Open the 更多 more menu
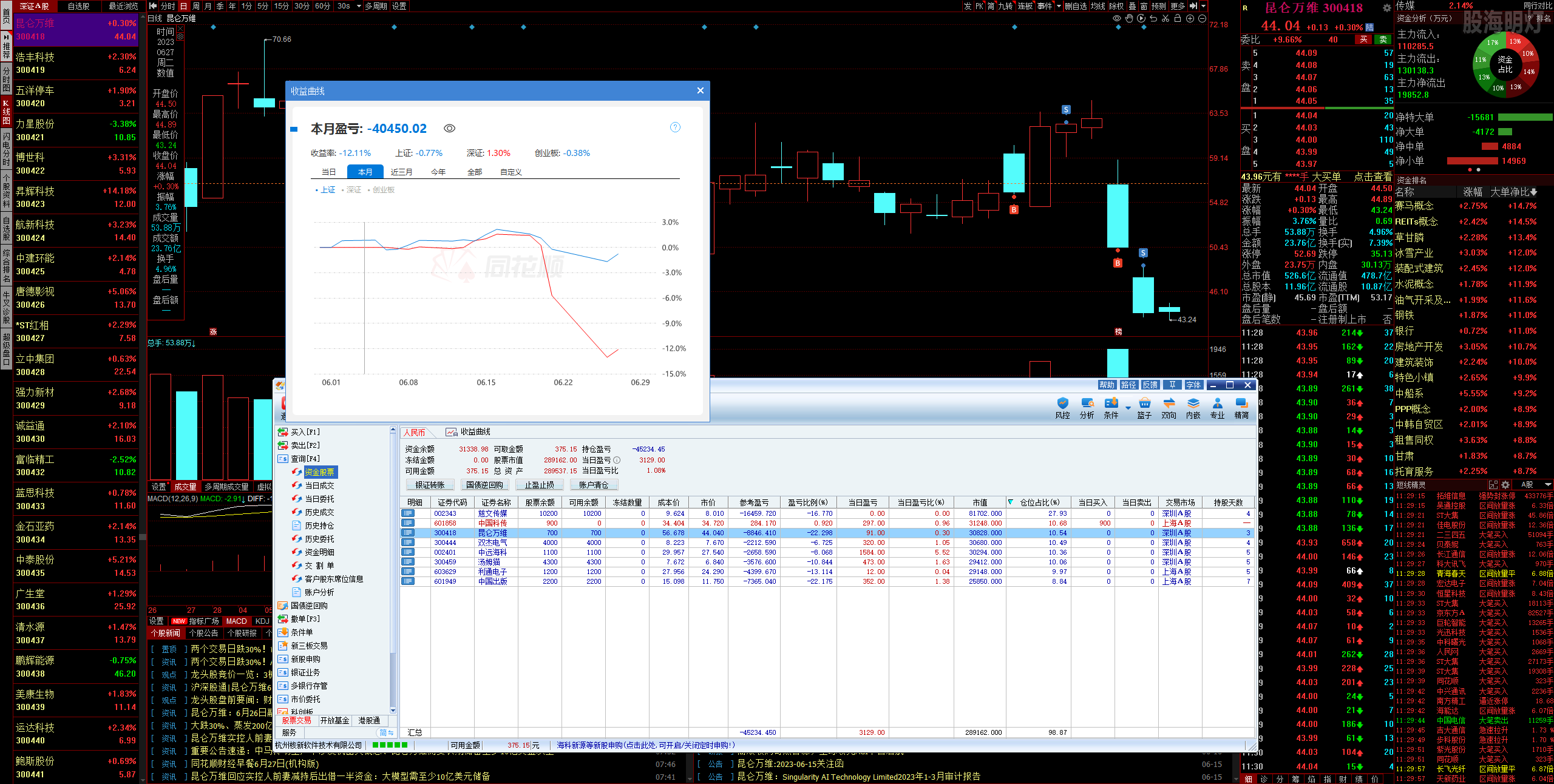 click(1178, 6)
